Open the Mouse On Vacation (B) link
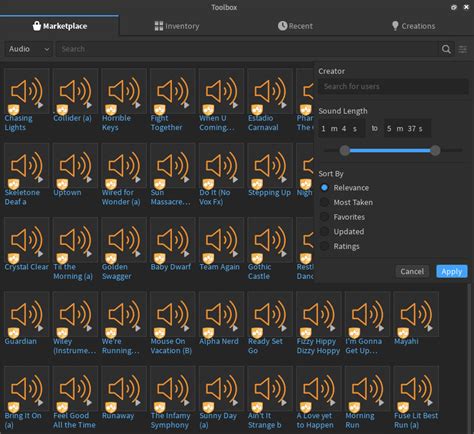Image resolution: width=474 pixels, height=434 pixels. [171, 346]
